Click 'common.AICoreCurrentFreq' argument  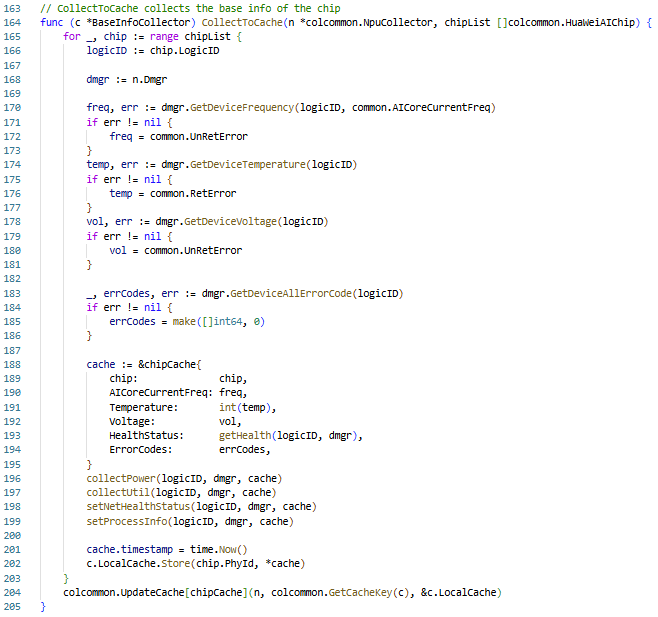coord(421,108)
